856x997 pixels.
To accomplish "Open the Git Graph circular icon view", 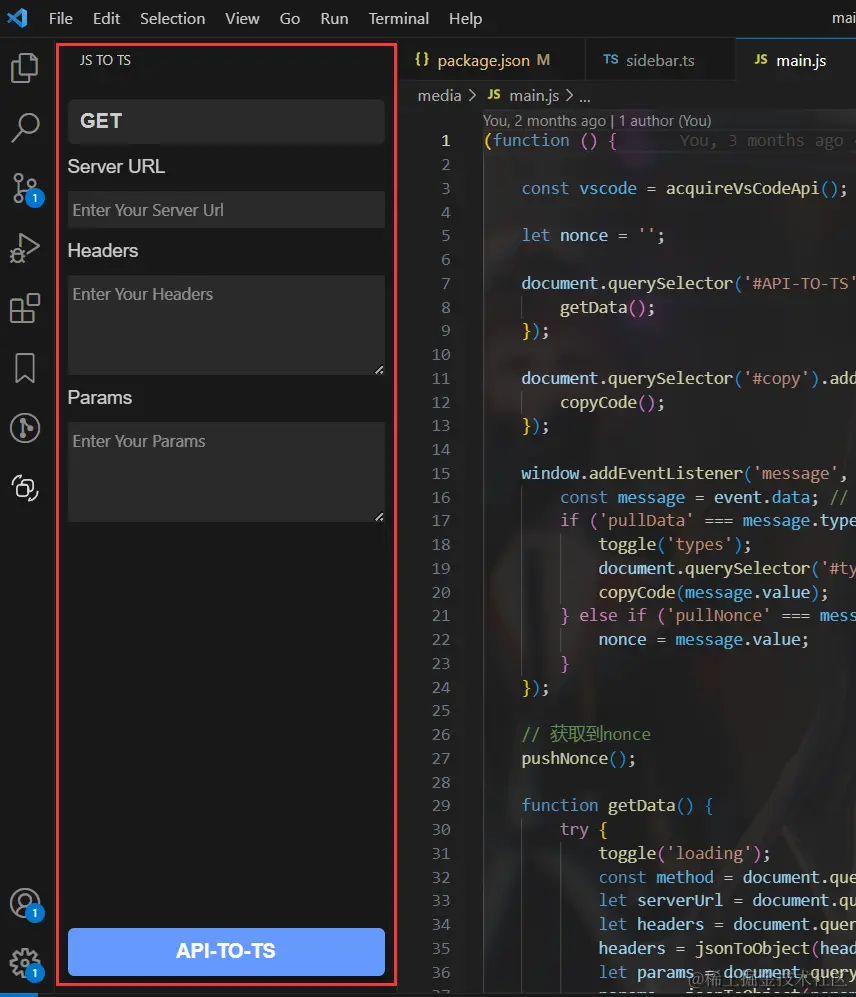I will pyautogui.click(x=25, y=428).
